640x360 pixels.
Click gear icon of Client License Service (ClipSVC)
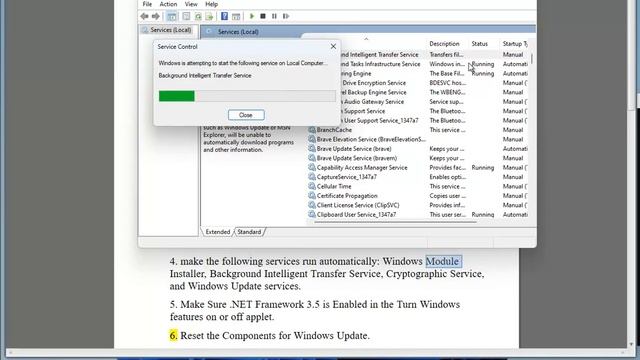coord(312,205)
